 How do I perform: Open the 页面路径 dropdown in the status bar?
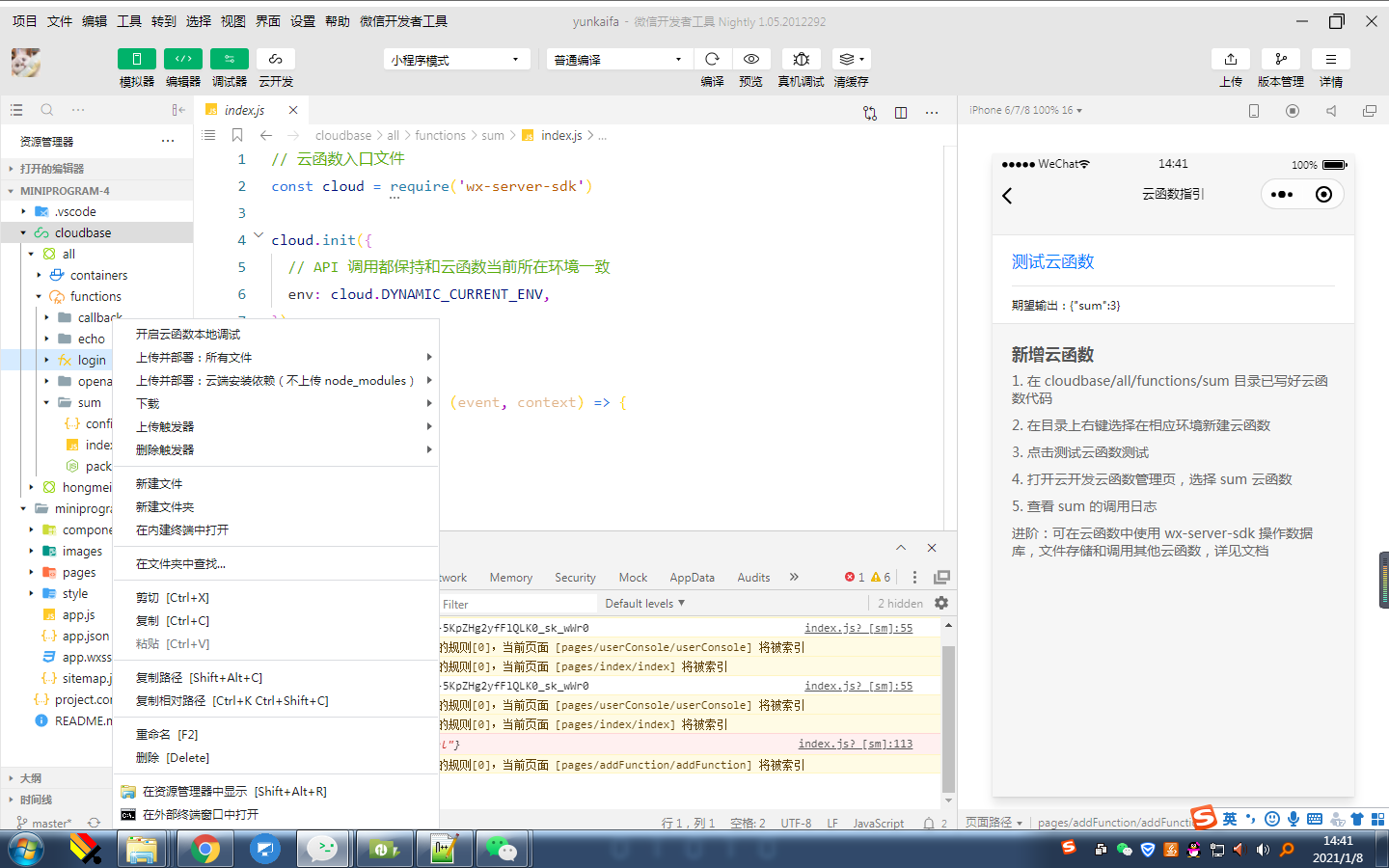pyautogui.click(x=994, y=823)
